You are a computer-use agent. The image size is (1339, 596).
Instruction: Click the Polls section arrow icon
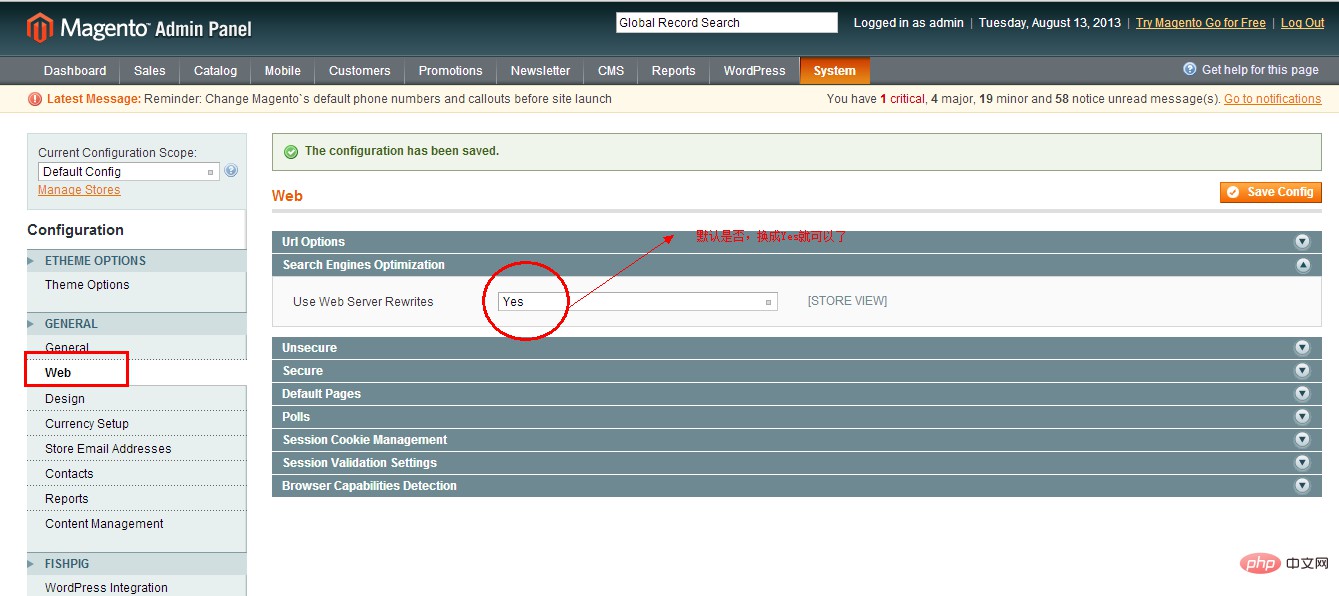1302,417
